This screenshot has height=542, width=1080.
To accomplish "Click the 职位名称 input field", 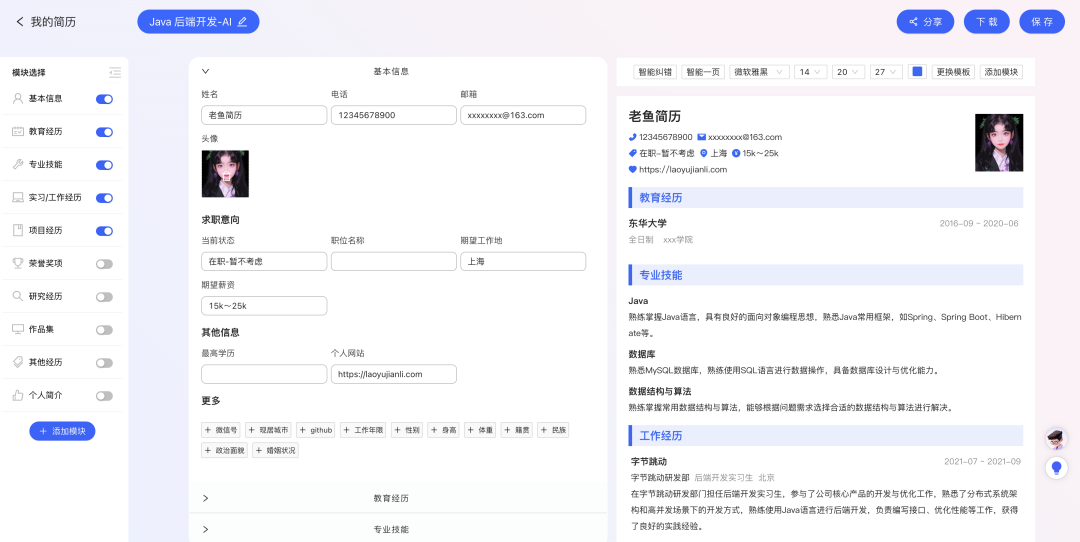I will pos(394,262).
